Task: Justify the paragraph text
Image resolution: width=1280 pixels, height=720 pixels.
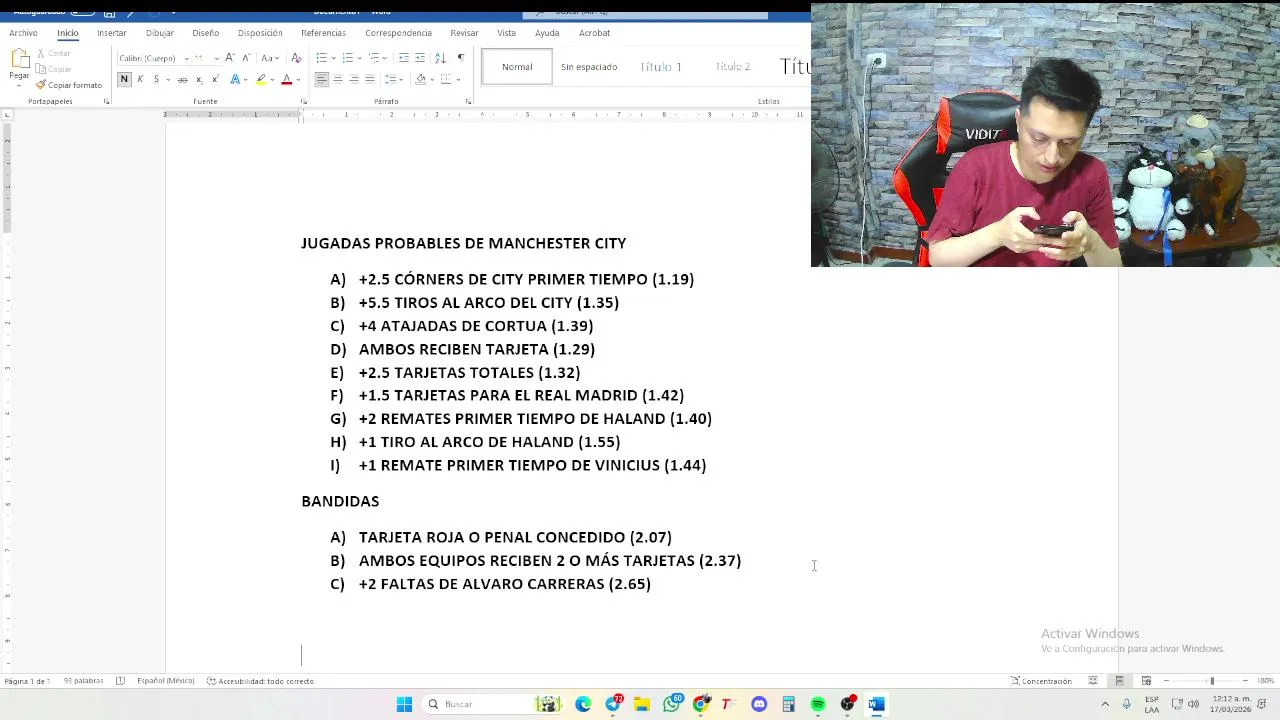Action: point(370,79)
